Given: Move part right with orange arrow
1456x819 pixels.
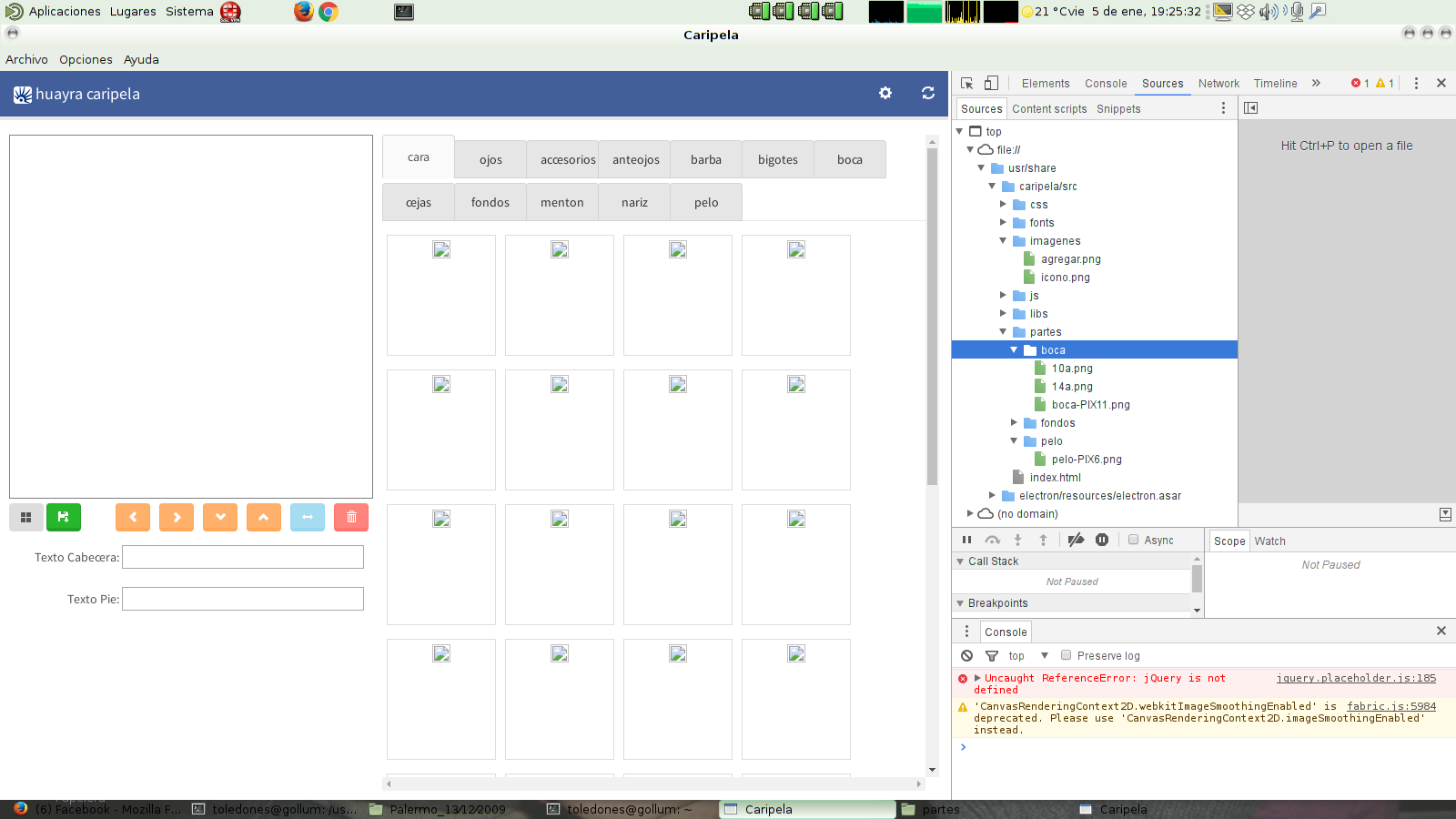Looking at the screenshot, I should pyautogui.click(x=177, y=517).
